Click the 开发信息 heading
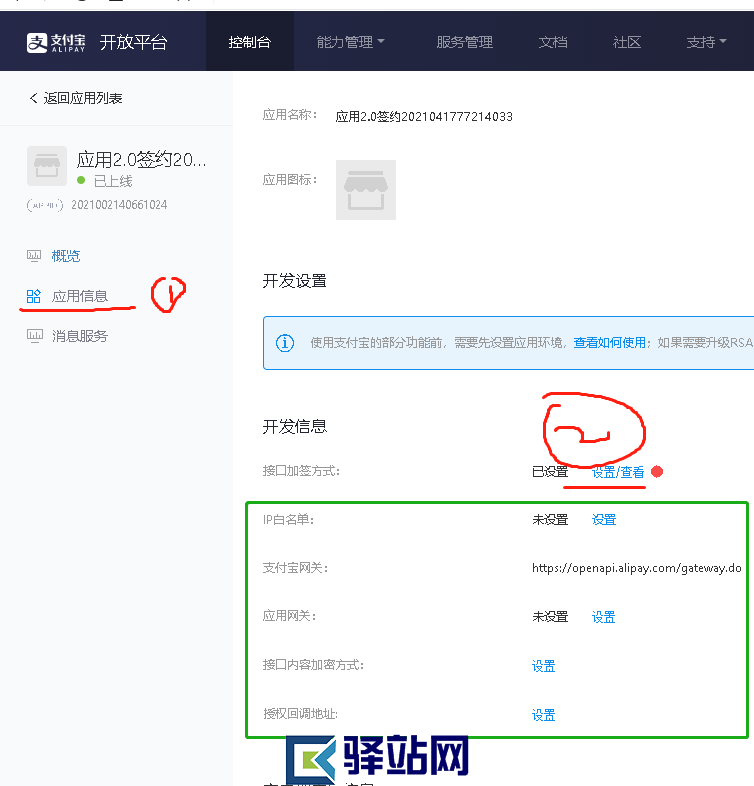Viewport: 754px width, 786px height. 295,427
